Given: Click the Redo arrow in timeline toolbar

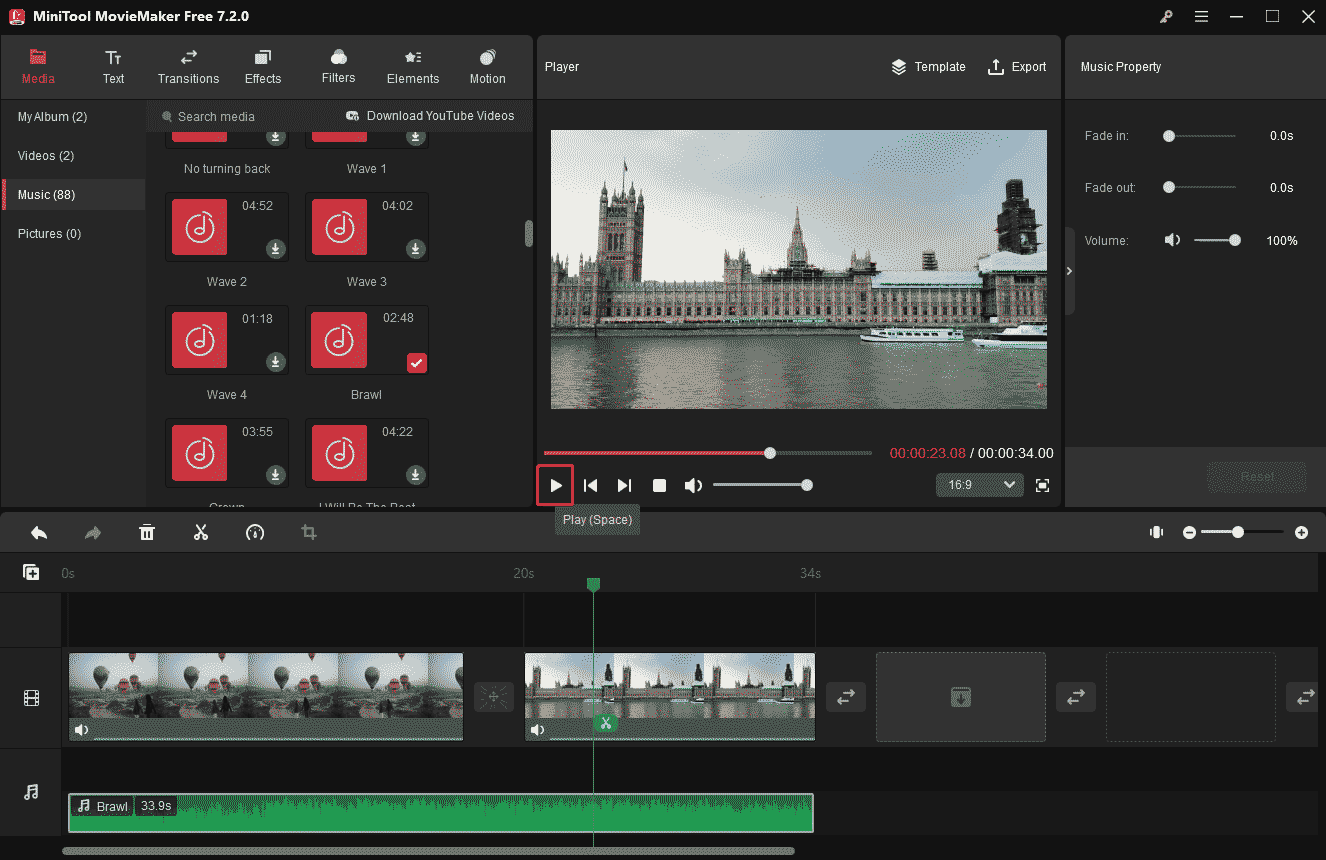Looking at the screenshot, I should pyautogui.click(x=93, y=533).
